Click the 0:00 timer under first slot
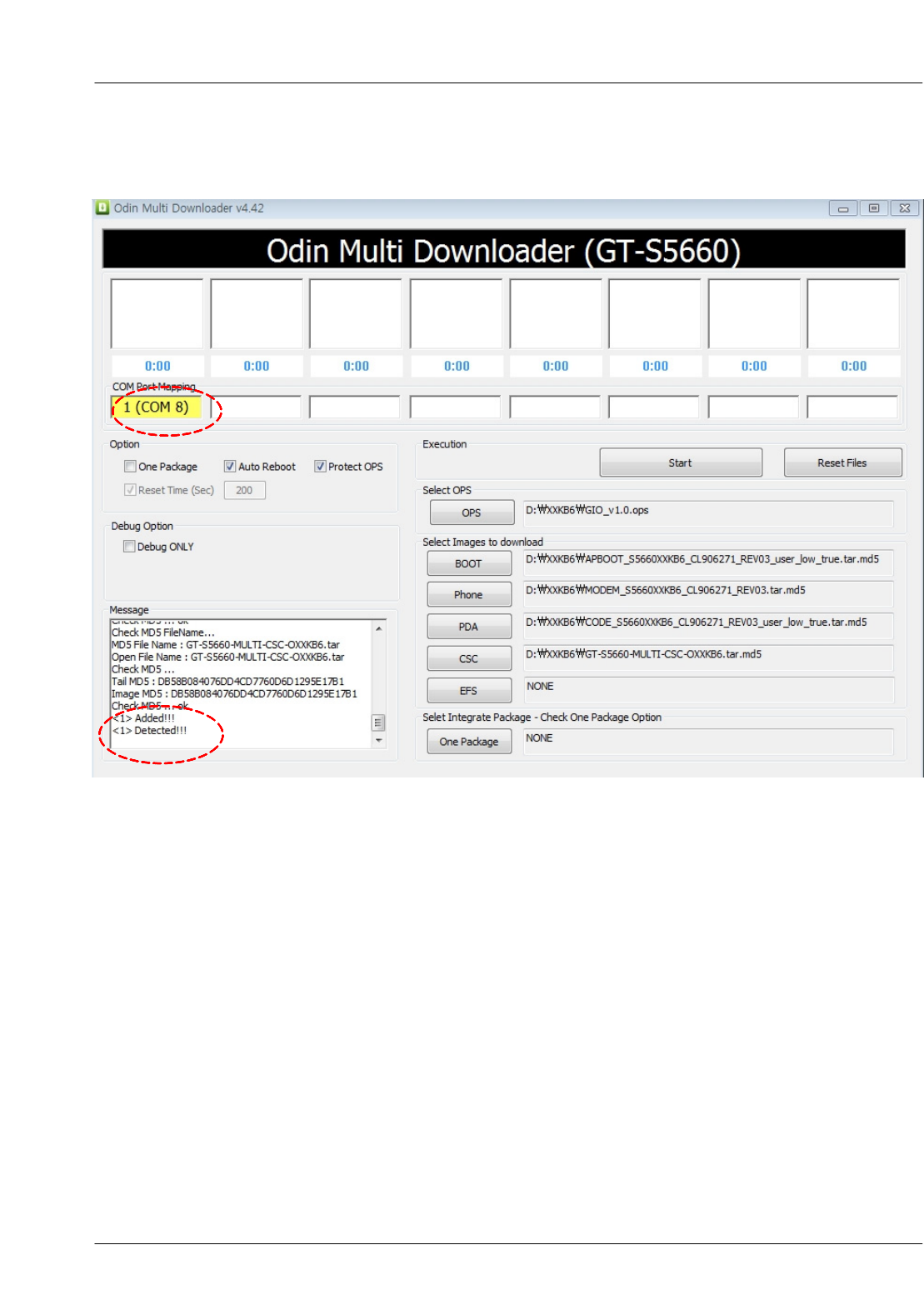Image resolution: width=924 pixels, height=1295 pixels. tap(157, 366)
